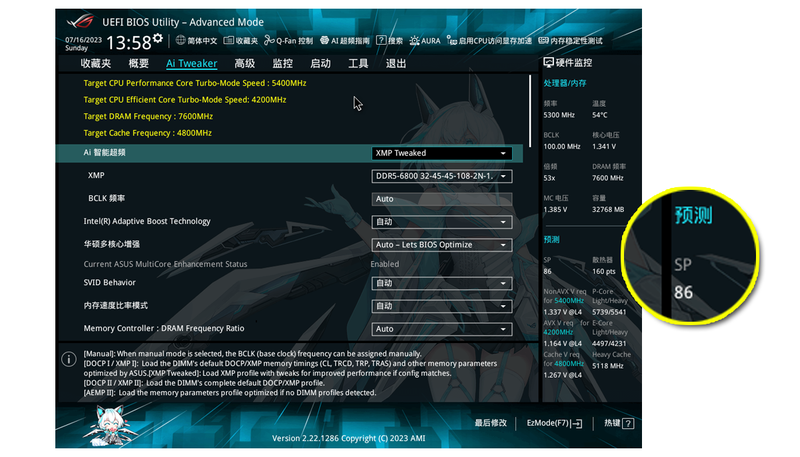Click the 100.00 MHz BCLK value
800x457 pixels.
tap(562, 146)
